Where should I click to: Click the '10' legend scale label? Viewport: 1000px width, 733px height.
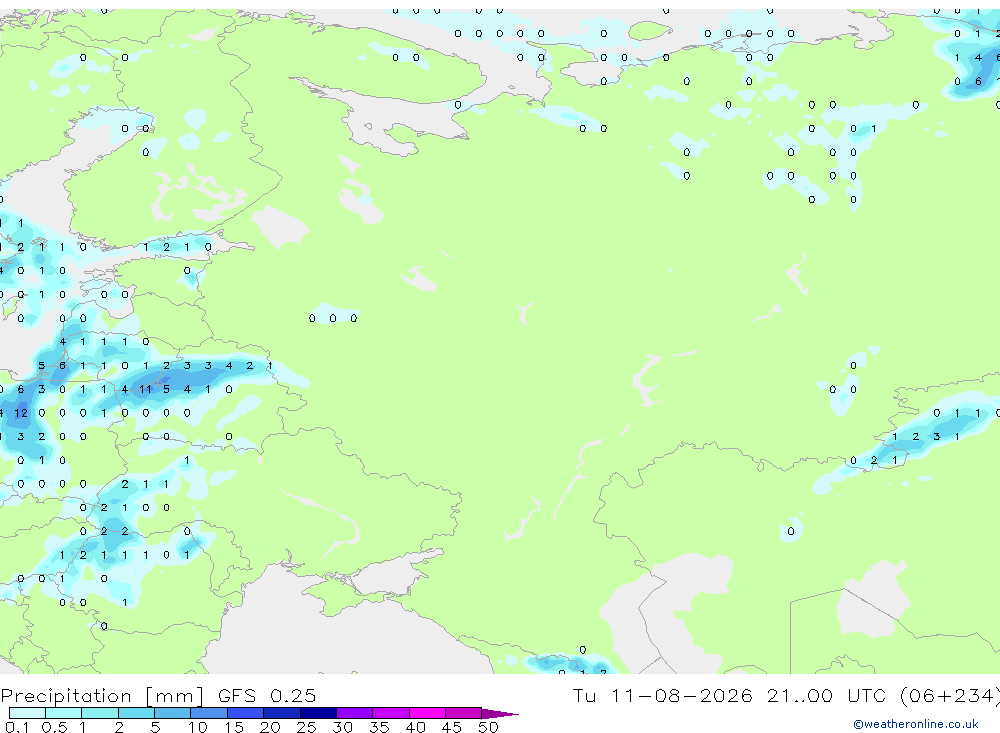[198, 727]
